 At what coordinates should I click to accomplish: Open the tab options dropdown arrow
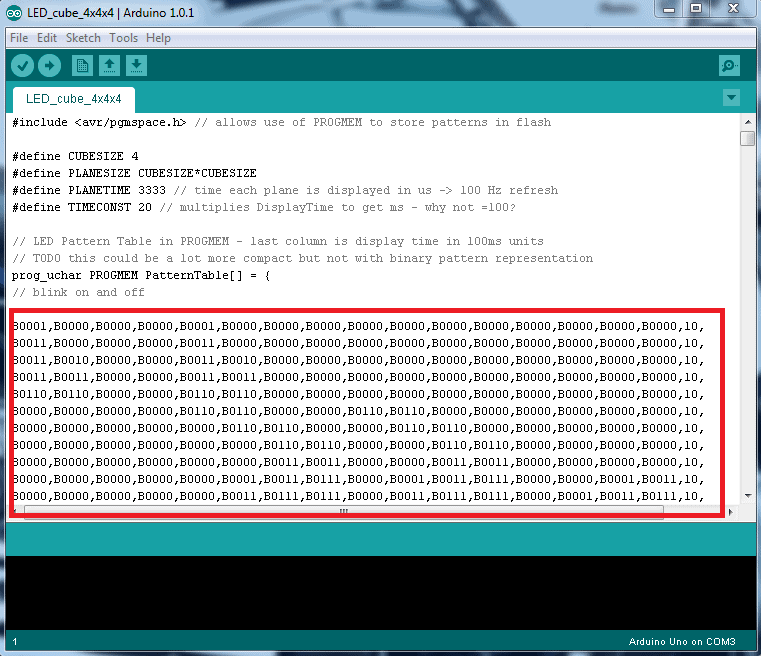point(731,98)
